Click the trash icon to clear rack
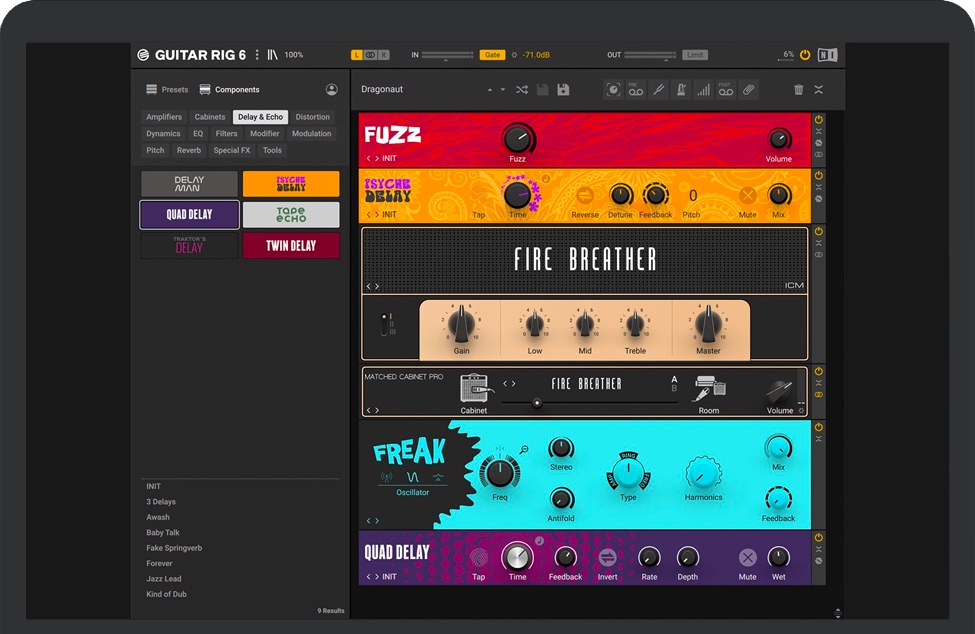The width and height of the screenshot is (975, 634). click(x=798, y=90)
